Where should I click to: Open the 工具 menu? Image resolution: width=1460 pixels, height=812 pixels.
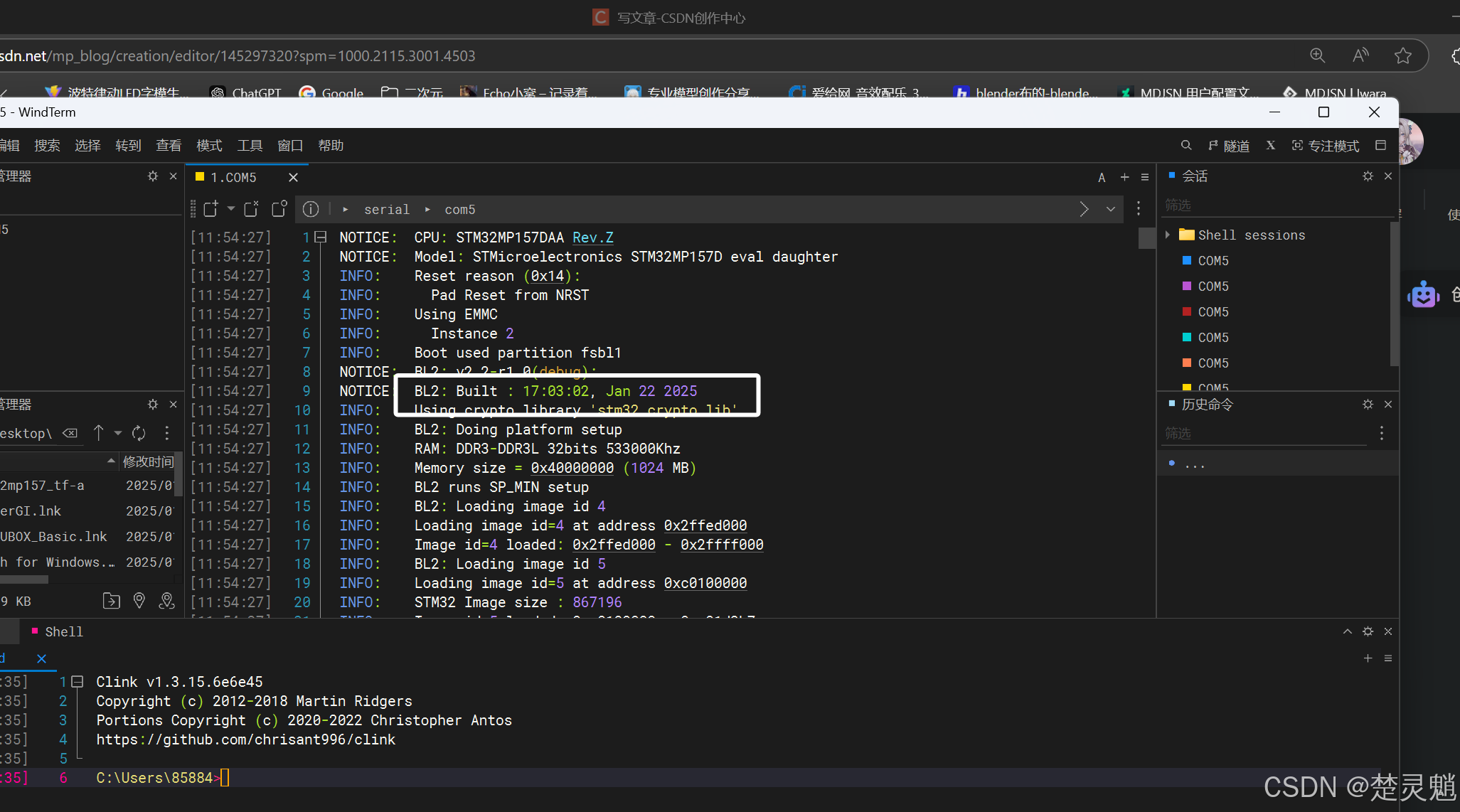pos(250,146)
